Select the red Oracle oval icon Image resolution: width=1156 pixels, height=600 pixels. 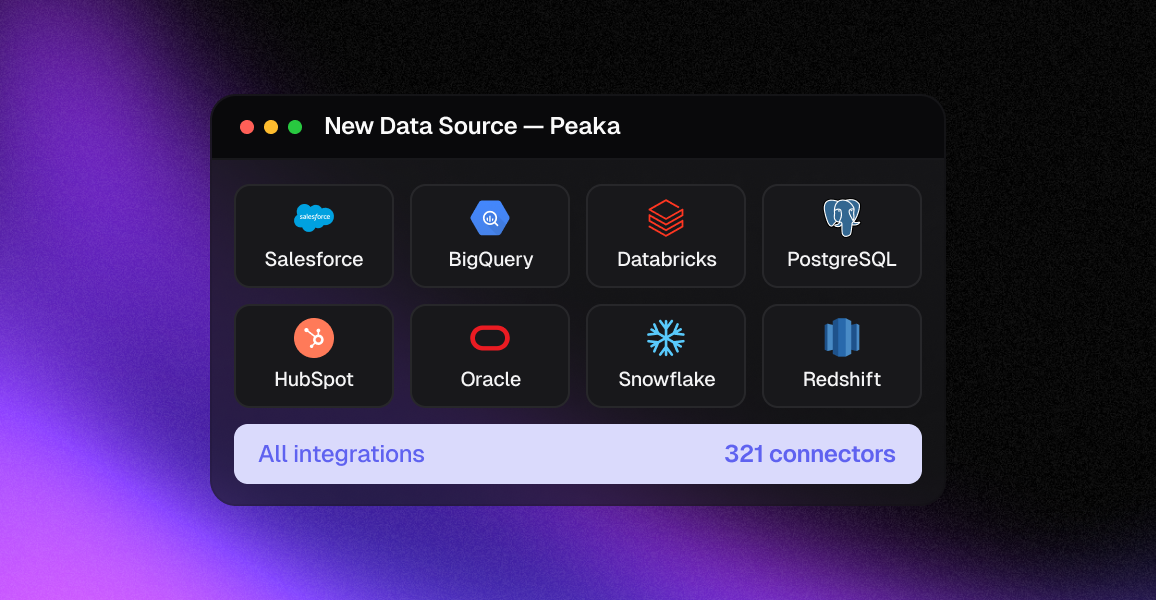pyautogui.click(x=490, y=338)
